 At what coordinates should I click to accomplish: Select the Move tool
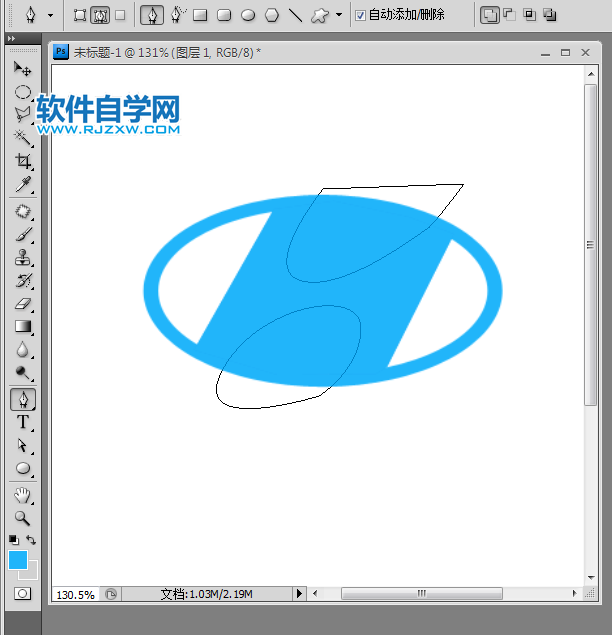[22, 69]
